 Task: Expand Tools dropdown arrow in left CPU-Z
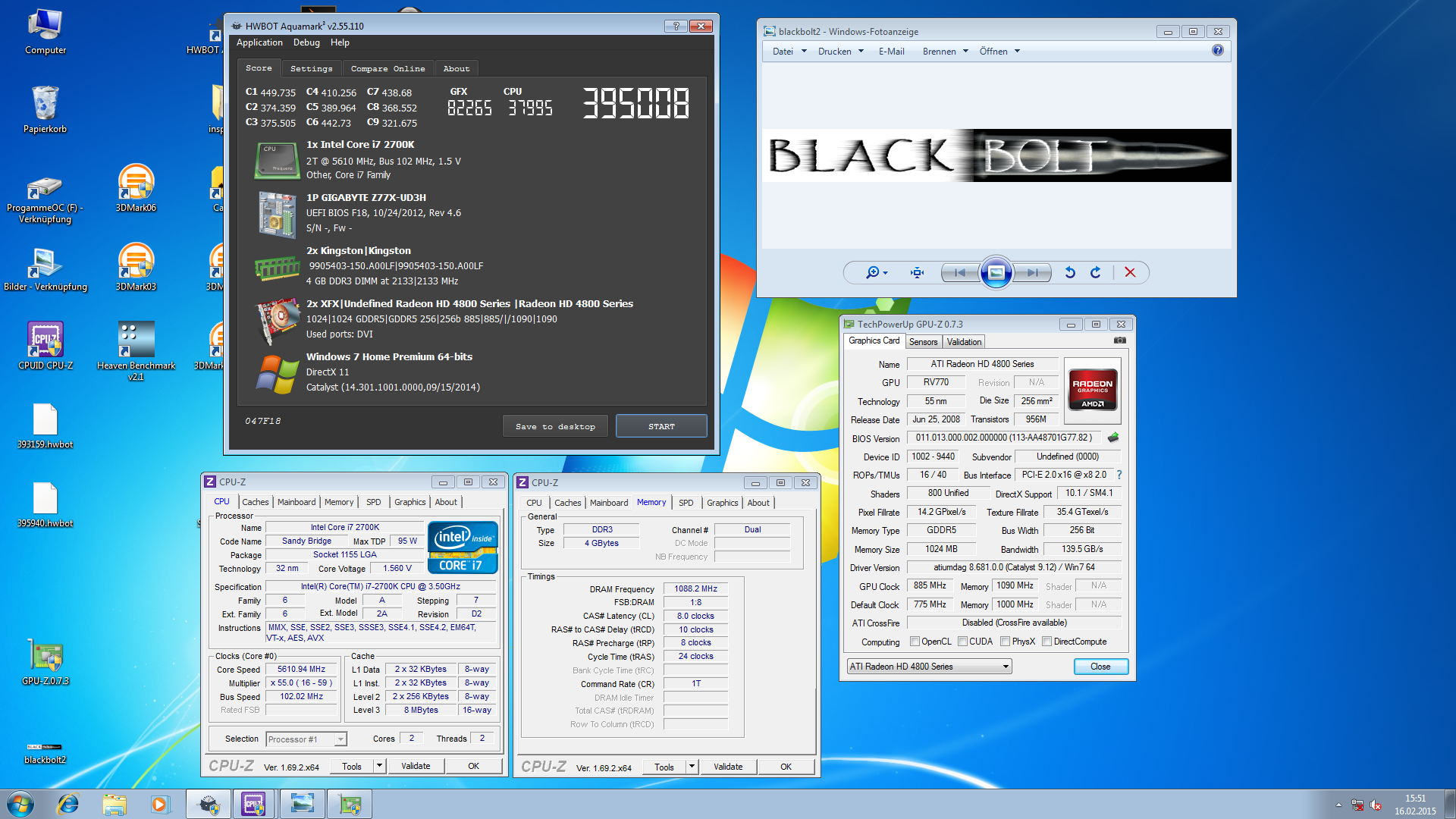pyautogui.click(x=379, y=766)
